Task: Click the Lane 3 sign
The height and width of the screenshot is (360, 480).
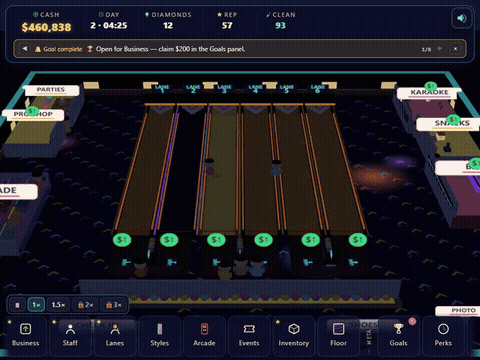Action: pyautogui.click(x=224, y=89)
